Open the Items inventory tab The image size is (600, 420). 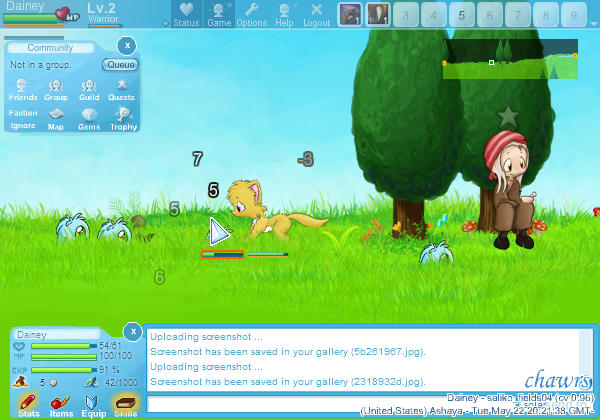click(x=61, y=406)
